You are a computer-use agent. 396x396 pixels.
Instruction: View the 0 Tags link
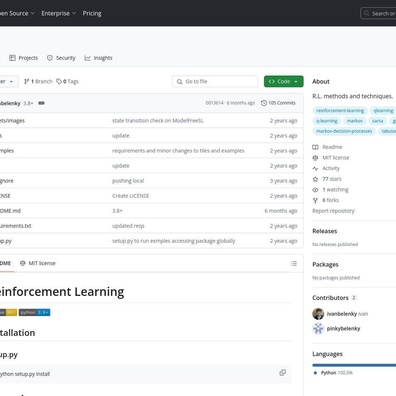coord(67,81)
